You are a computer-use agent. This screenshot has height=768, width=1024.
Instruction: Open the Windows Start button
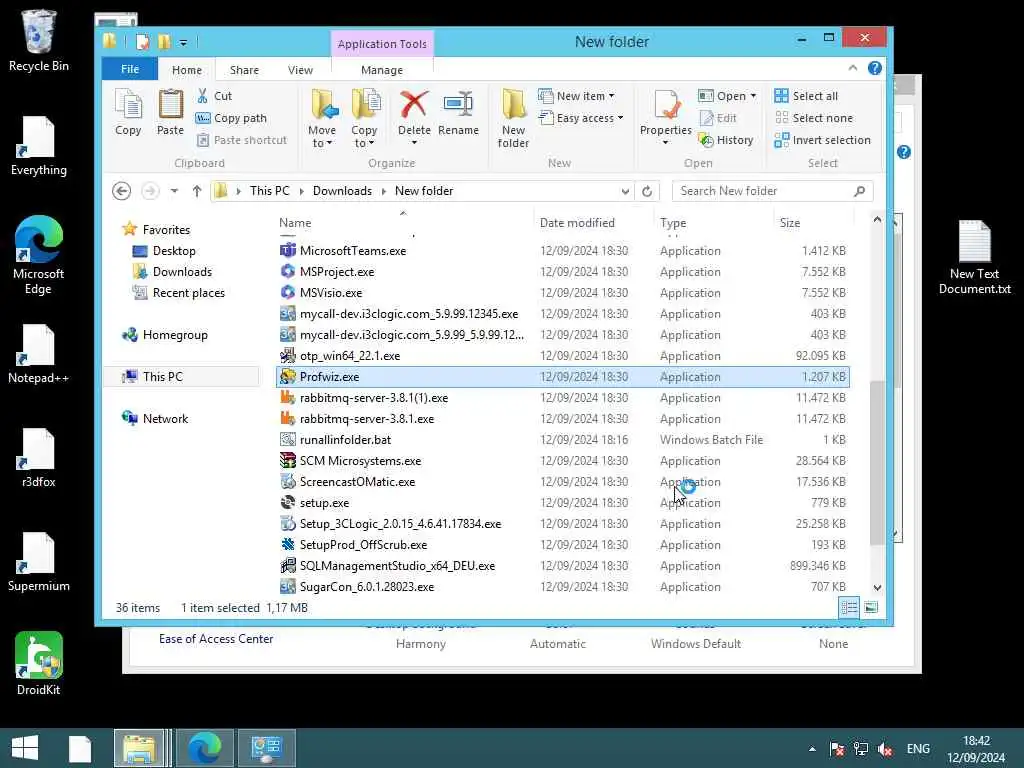[x=25, y=748]
